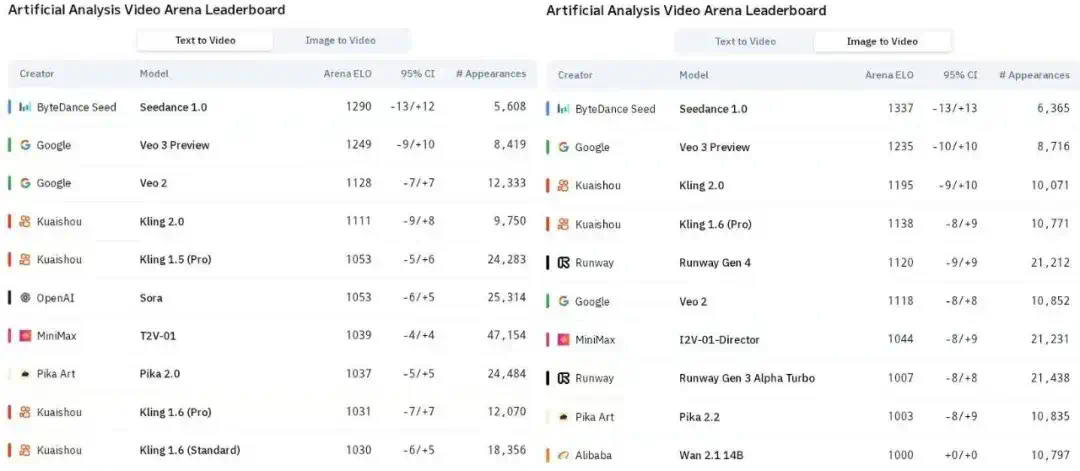Click the MiniMax logo in Text to Video table

pyautogui.click(x=25, y=336)
